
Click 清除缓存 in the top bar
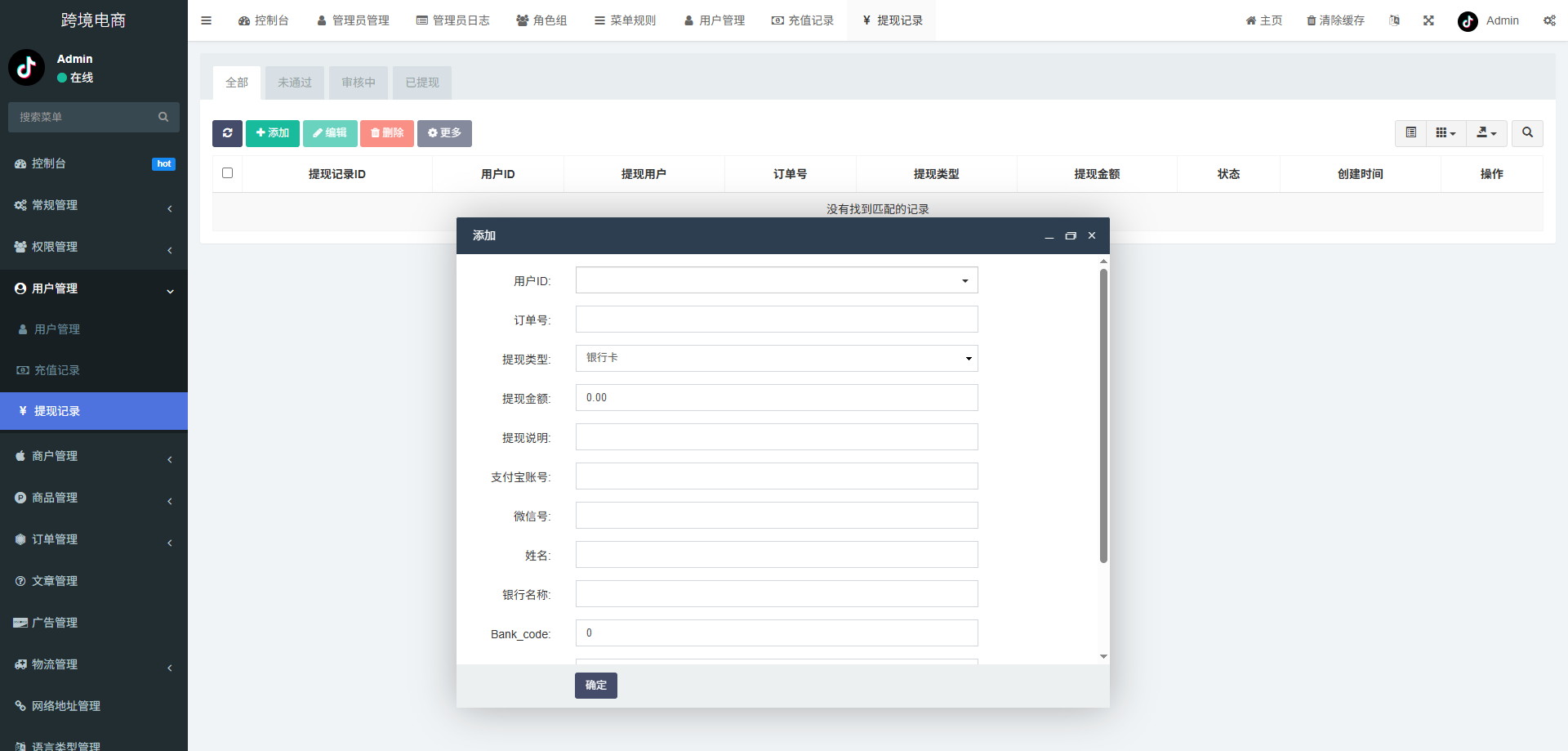pos(1334,20)
